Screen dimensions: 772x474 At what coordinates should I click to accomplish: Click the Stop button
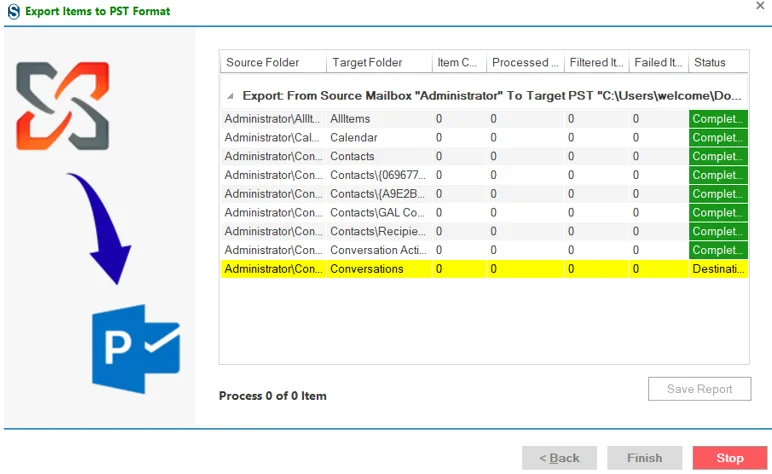[x=730, y=458]
